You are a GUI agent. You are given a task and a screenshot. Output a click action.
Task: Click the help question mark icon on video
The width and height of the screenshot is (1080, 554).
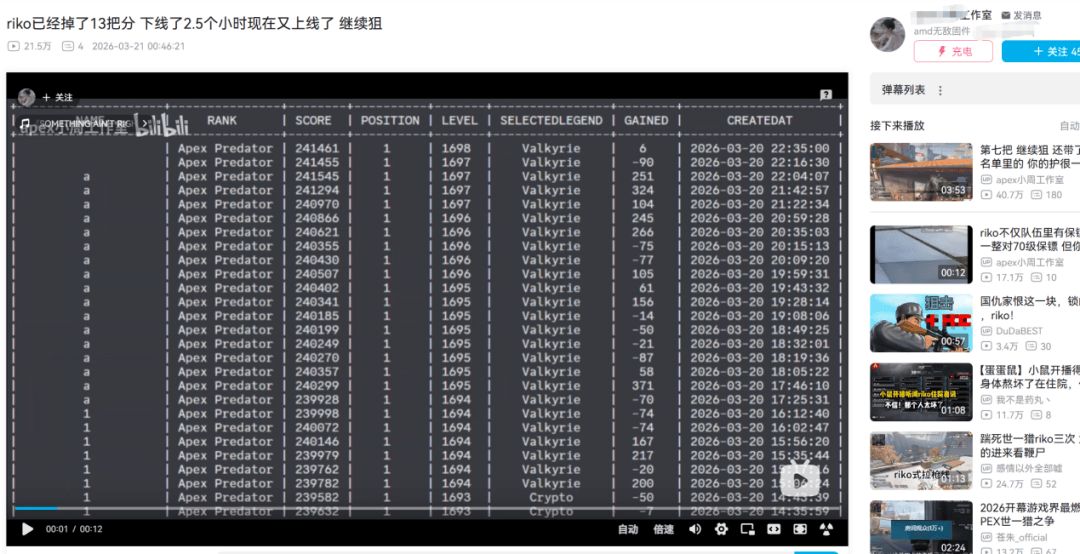[826, 95]
